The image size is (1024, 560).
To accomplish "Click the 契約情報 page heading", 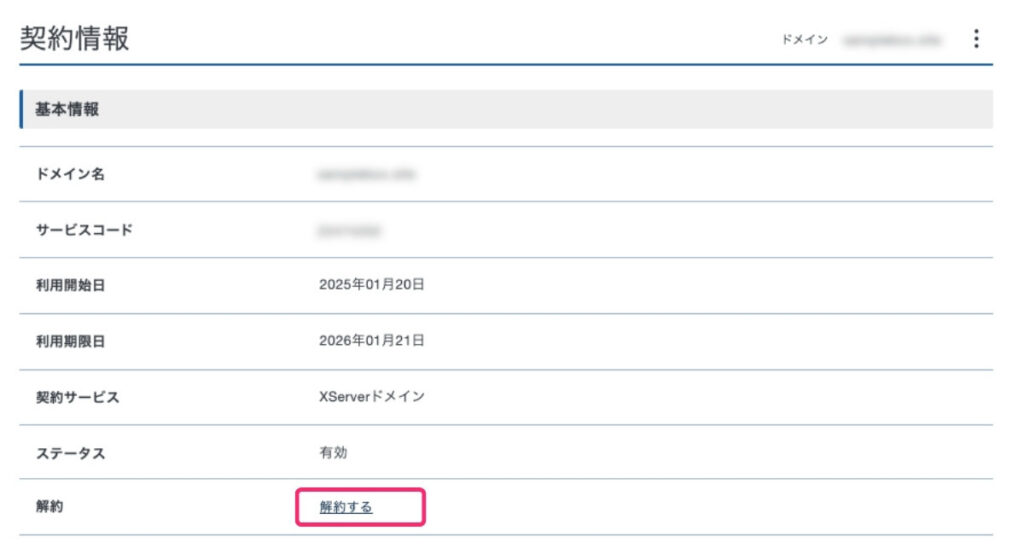I will (74, 39).
